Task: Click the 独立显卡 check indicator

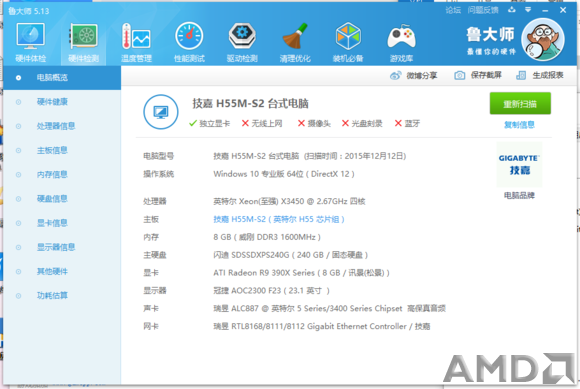Action: tap(209, 124)
